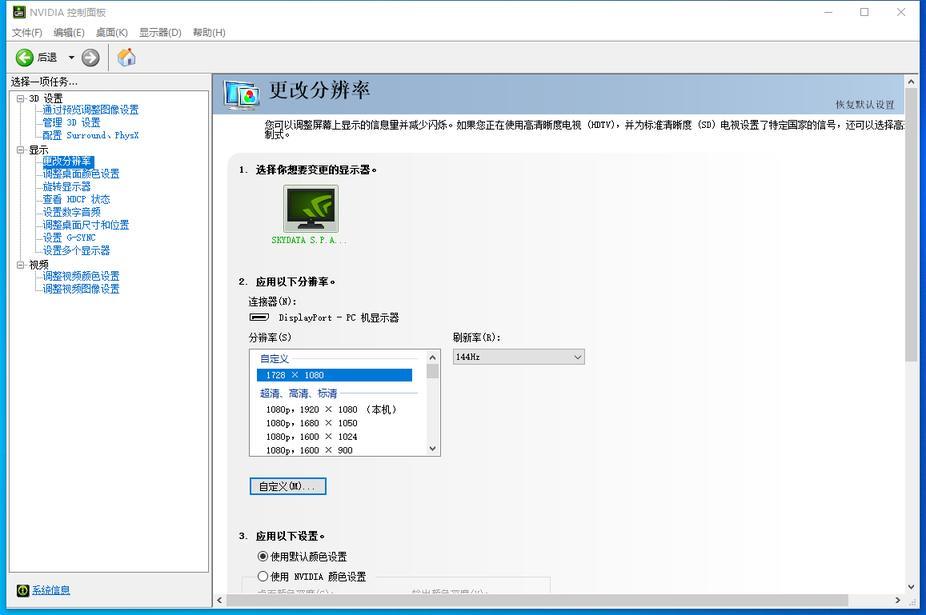Collapse the 显示 tree node
This screenshot has width=926, height=615.
(21, 150)
